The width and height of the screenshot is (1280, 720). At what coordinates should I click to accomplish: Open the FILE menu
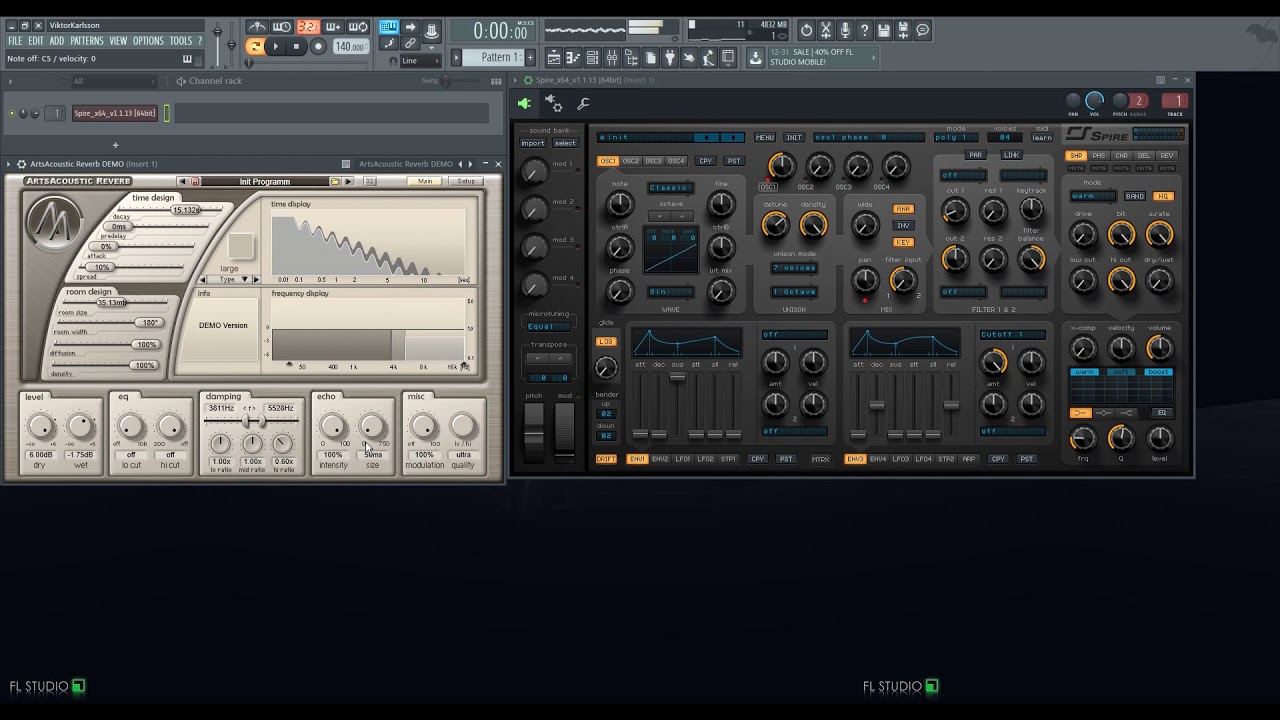[15, 41]
